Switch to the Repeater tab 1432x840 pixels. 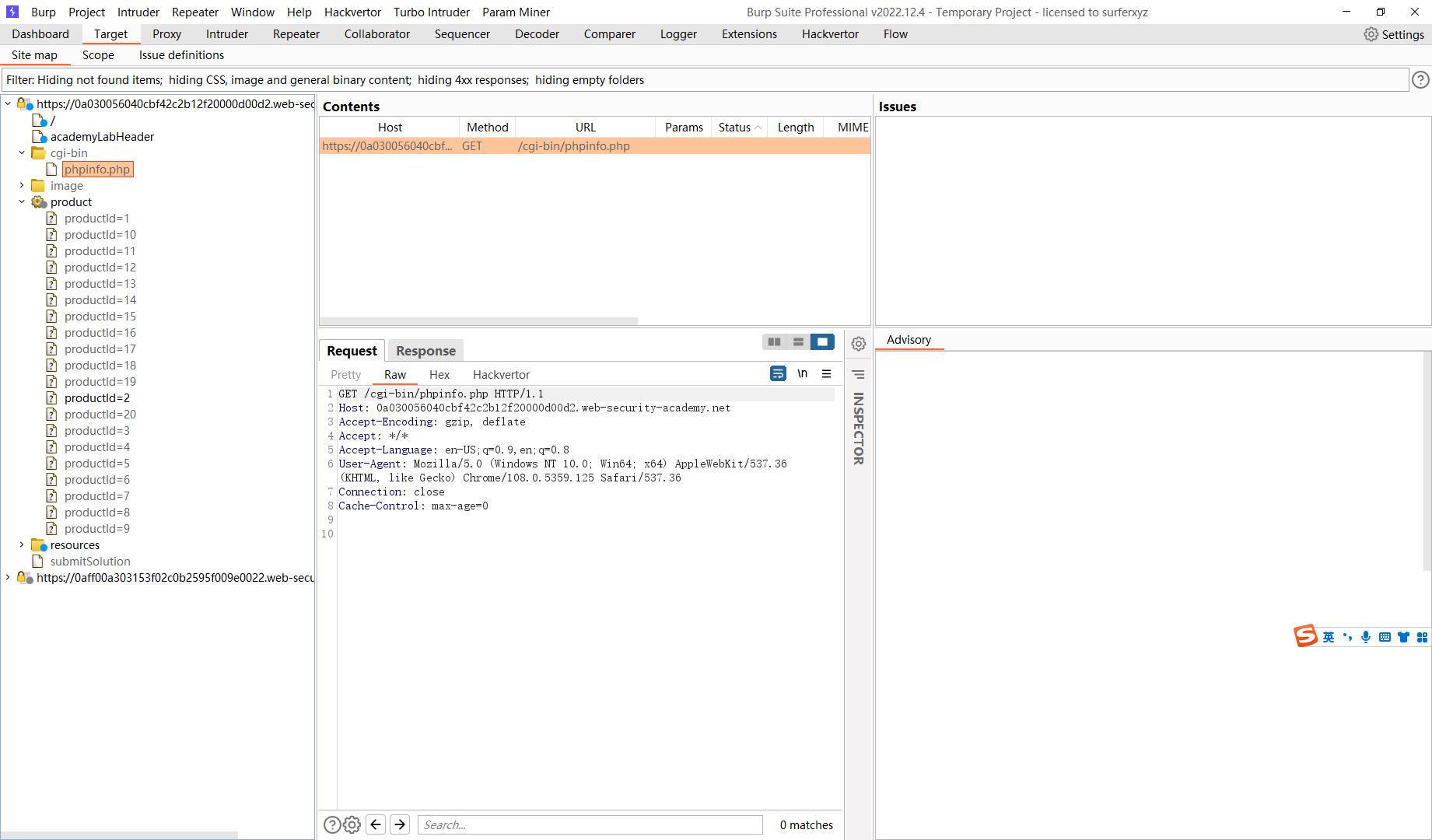tap(296, 33)
